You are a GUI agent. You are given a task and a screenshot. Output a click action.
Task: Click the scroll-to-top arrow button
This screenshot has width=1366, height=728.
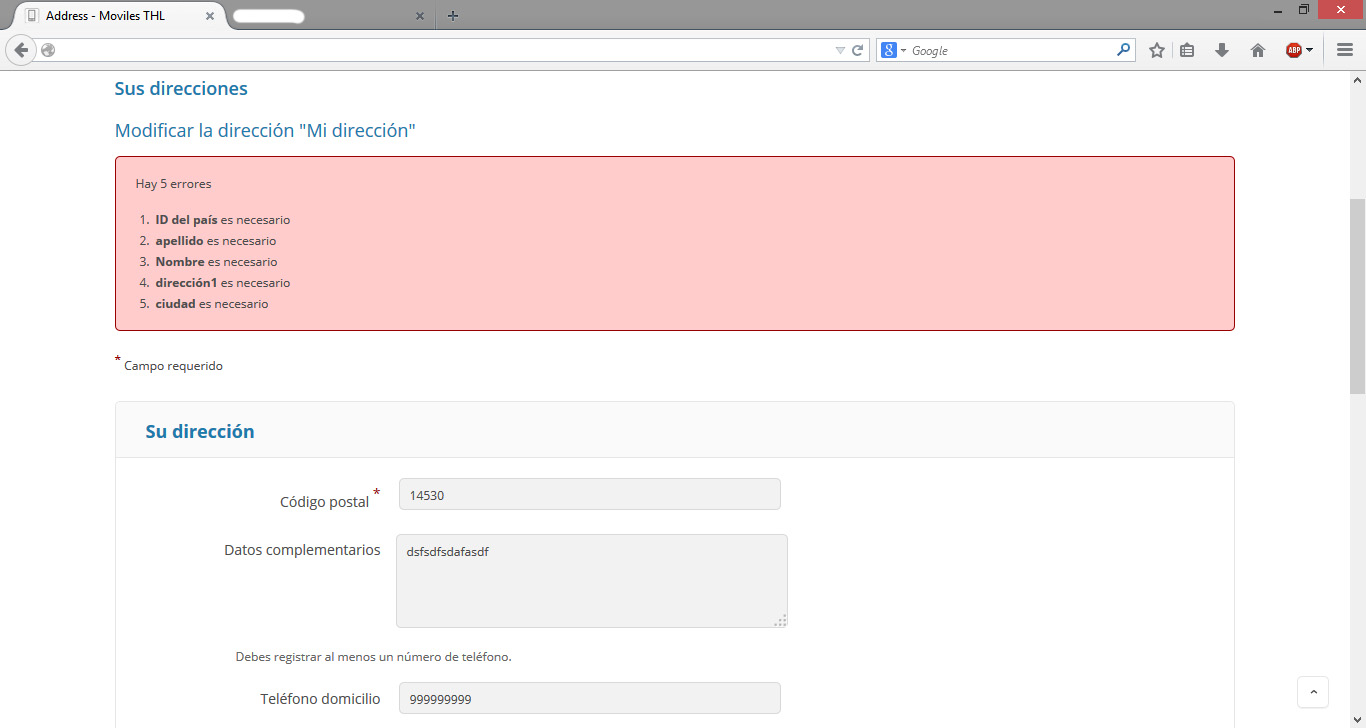click(1313, 692)
